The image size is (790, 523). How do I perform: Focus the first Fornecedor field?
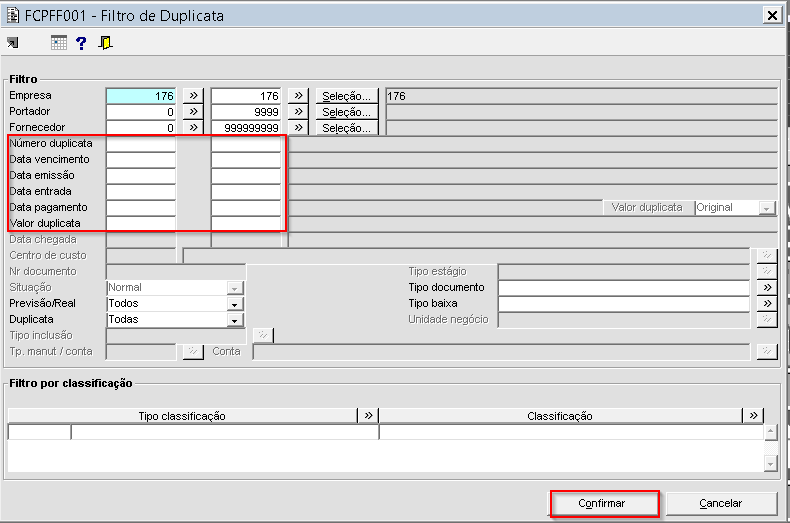pos(141,127)
